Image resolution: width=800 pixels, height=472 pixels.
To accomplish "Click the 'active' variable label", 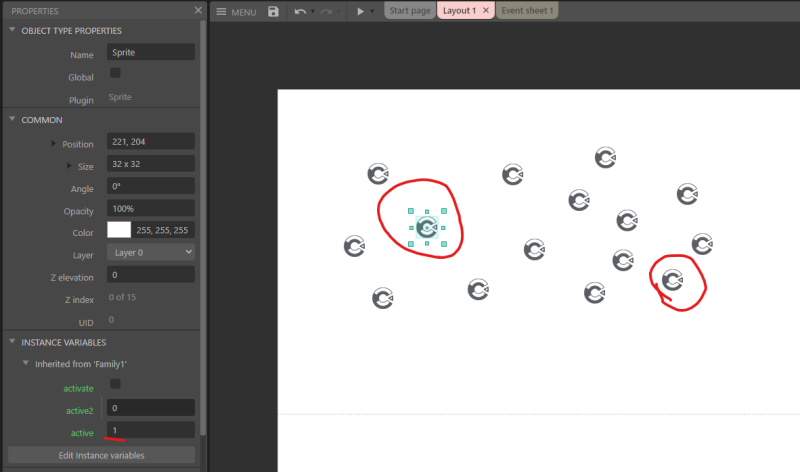I will [82, 433].
